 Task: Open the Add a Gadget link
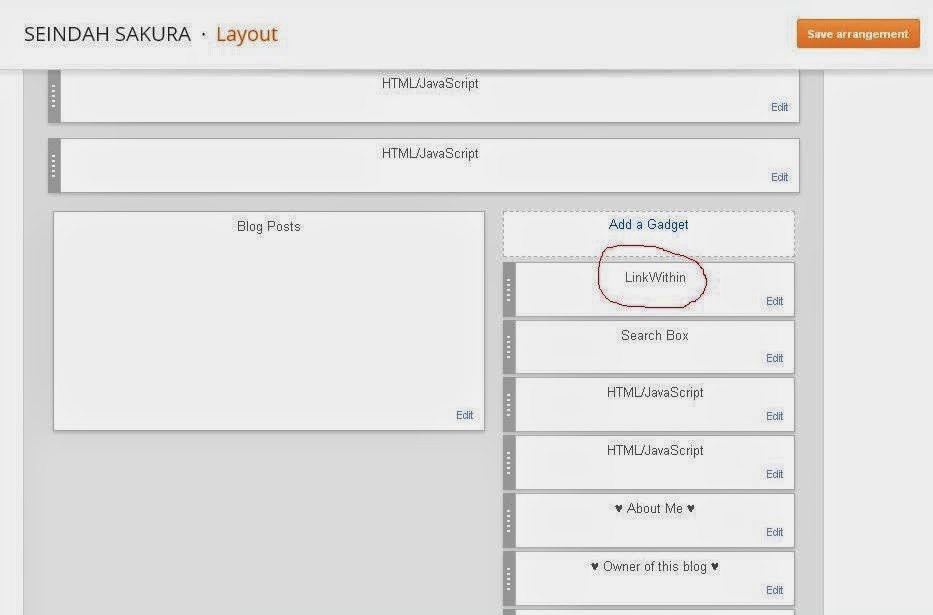pos(648,225)
